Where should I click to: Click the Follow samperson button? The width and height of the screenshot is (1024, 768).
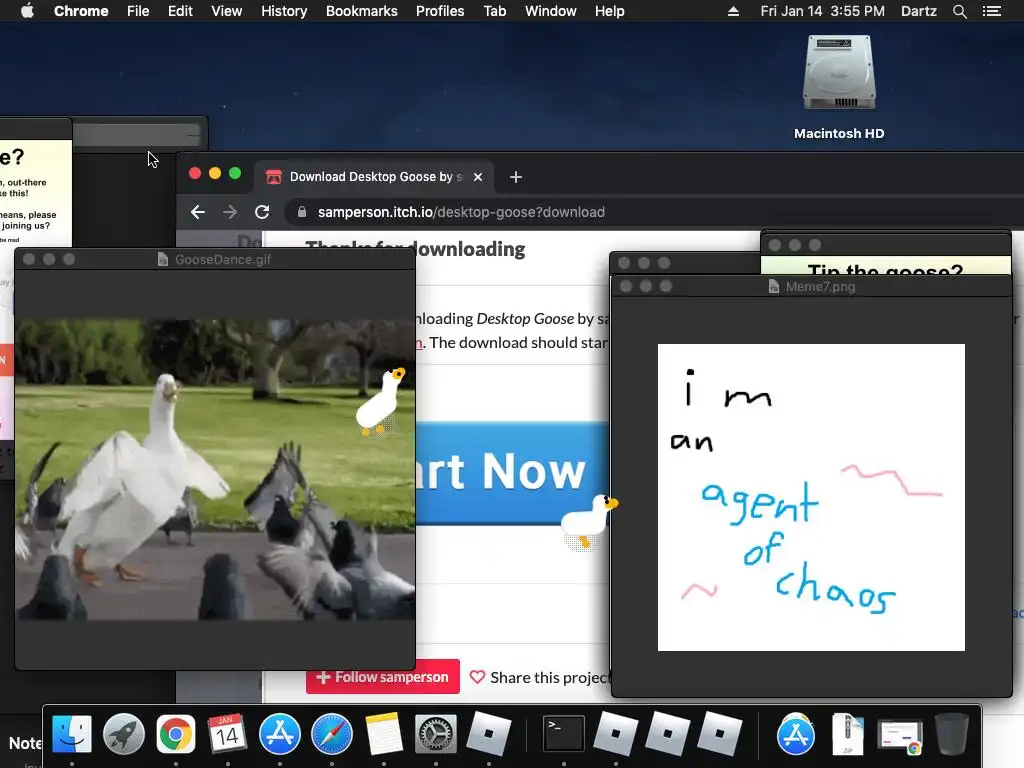(383, 677)
